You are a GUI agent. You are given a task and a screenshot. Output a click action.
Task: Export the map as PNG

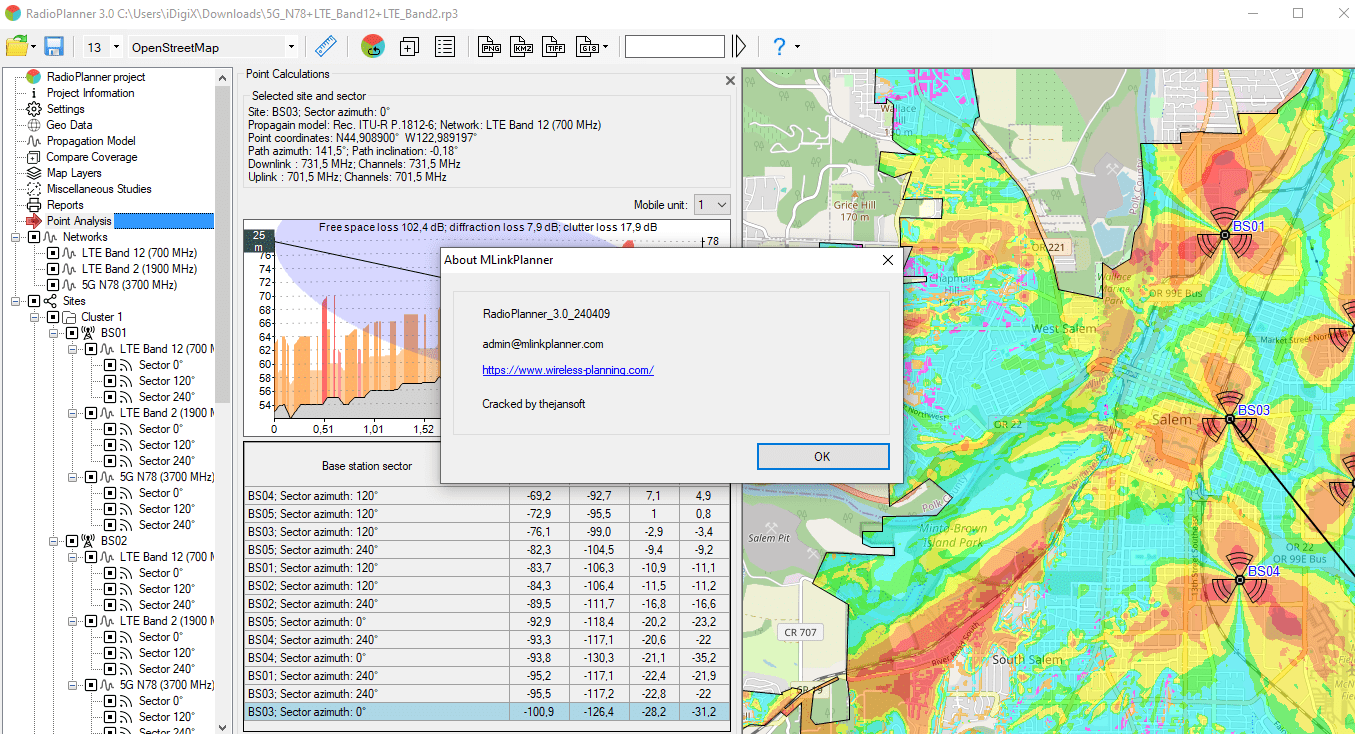click(x=491, y=46)
